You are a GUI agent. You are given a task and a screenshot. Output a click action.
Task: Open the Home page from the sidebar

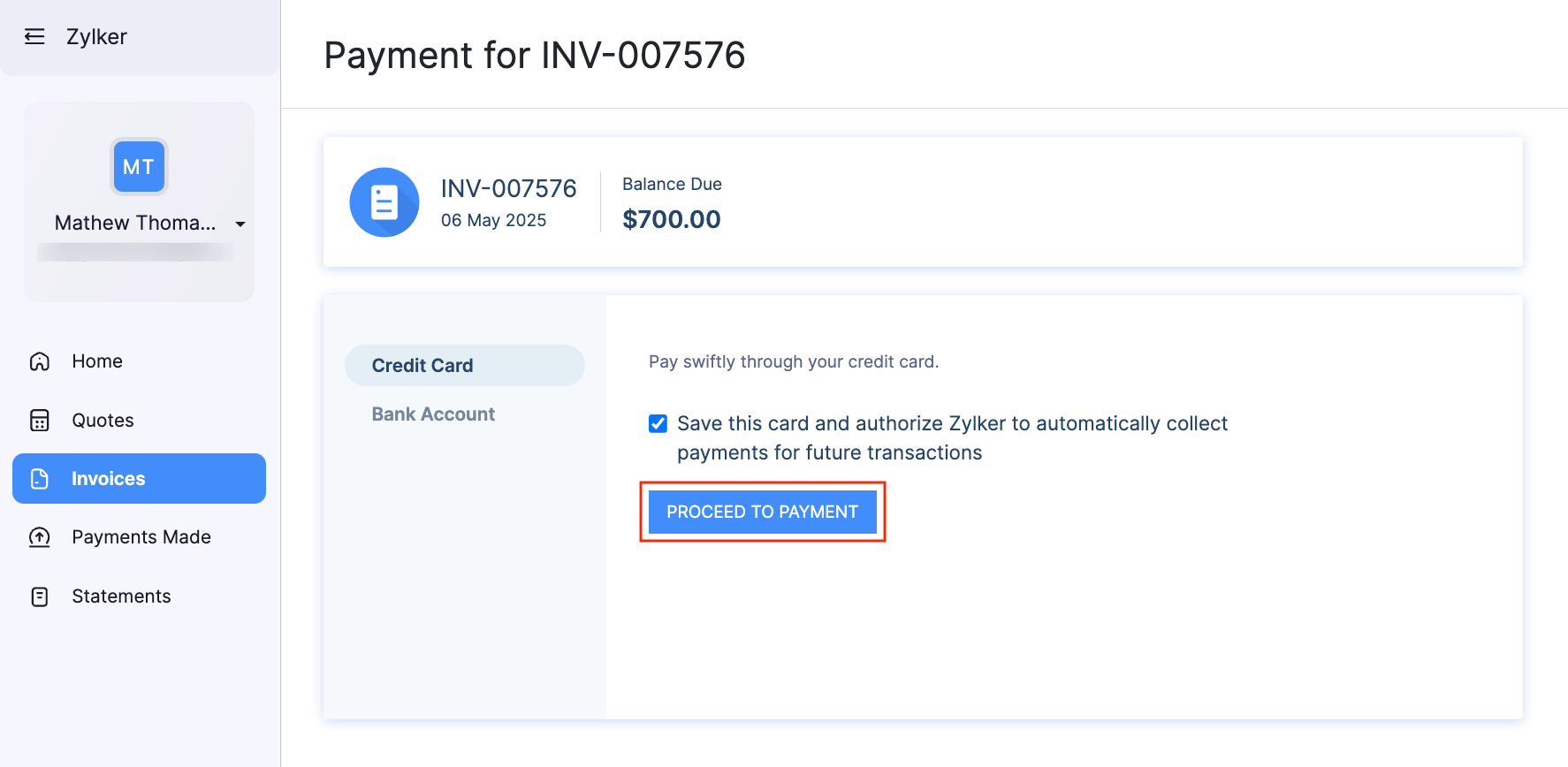[96, 361]
